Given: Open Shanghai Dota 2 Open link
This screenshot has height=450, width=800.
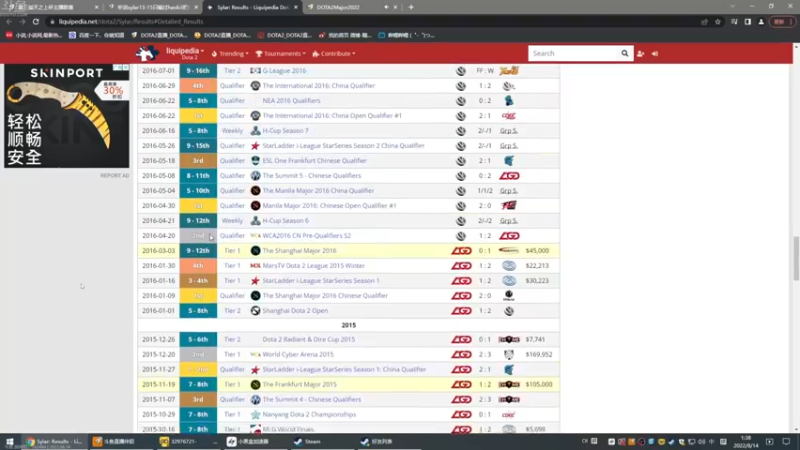Looking at the screenshot, I should coord(295,311).
